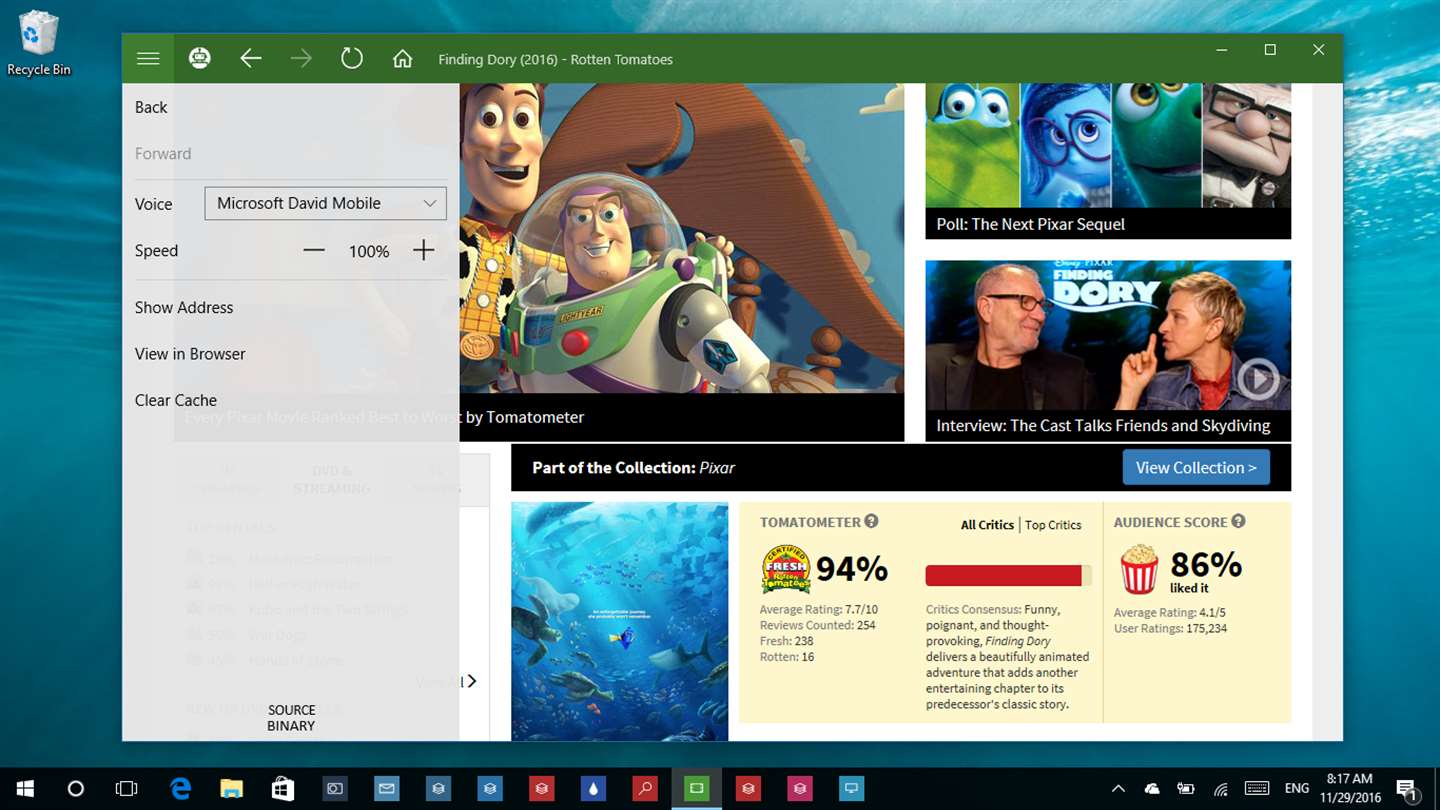Click the Certified Fresh badge icon
Image resolution: width=1440 pixels, height=810 pixels.
click(786, 570)
